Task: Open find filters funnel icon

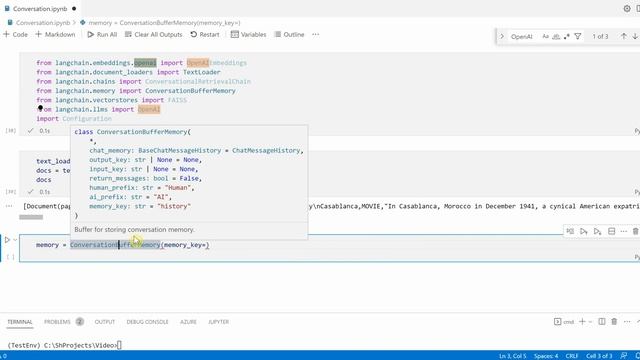Action: (x=578, y=36)
